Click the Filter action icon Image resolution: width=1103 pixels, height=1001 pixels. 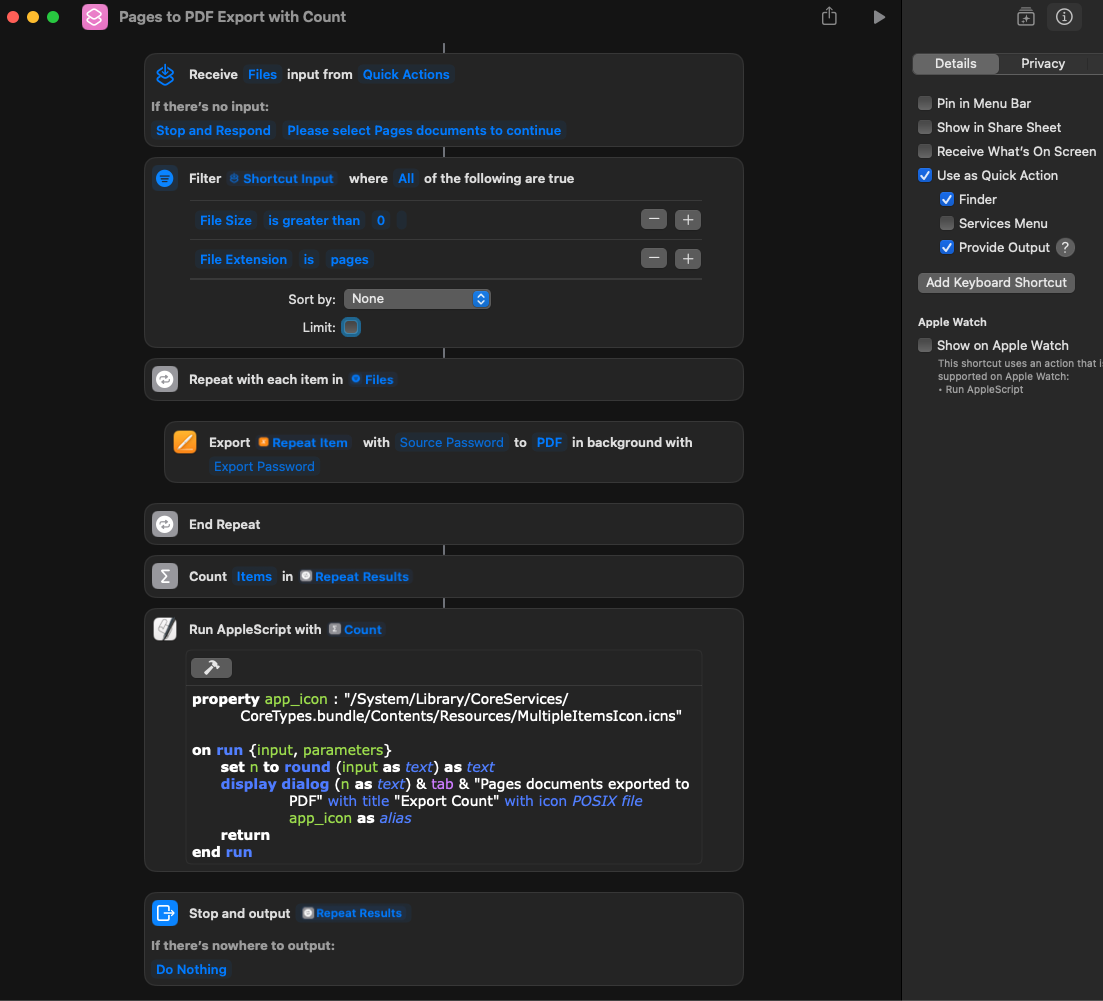tap(165, 179)
